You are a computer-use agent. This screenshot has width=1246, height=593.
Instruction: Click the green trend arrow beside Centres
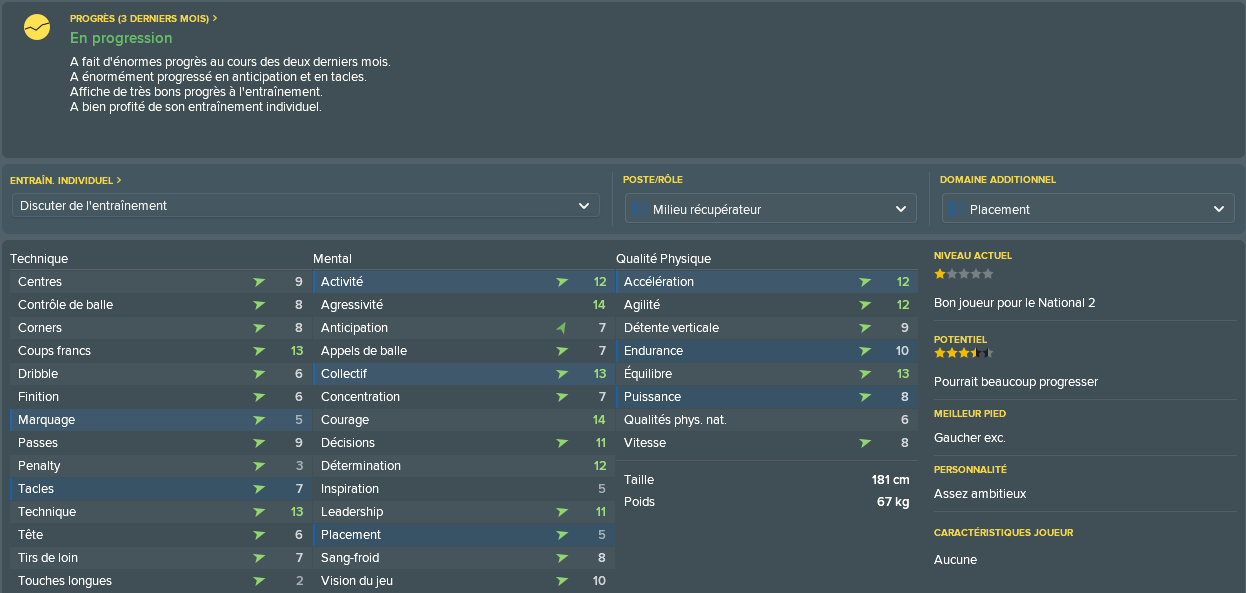[260, 282]
